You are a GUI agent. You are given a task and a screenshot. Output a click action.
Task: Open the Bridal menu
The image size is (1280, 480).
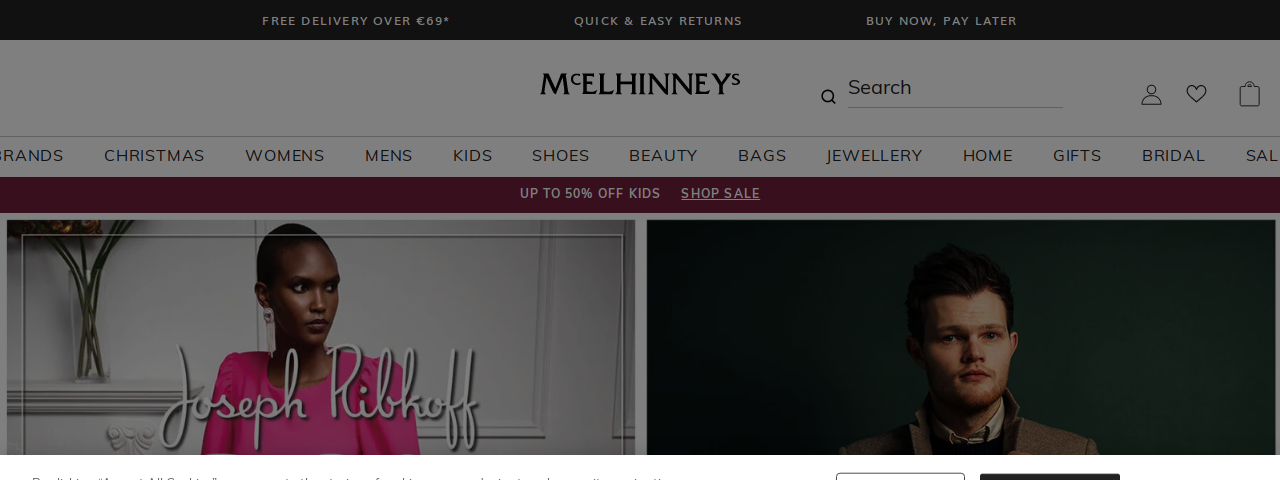pyautogui.click(x=1174, y=156)
